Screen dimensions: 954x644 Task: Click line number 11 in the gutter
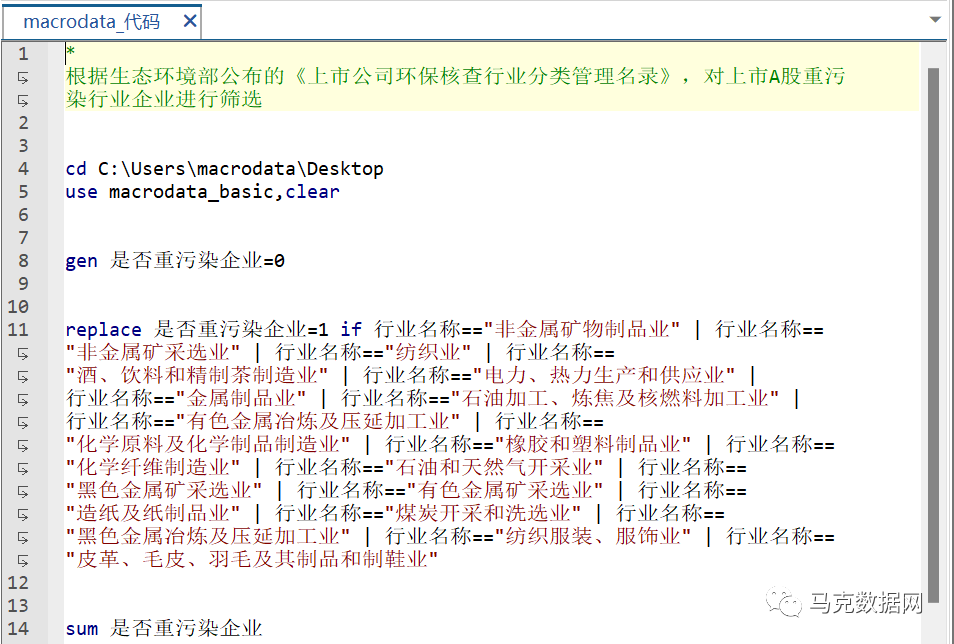click(18, 329)
